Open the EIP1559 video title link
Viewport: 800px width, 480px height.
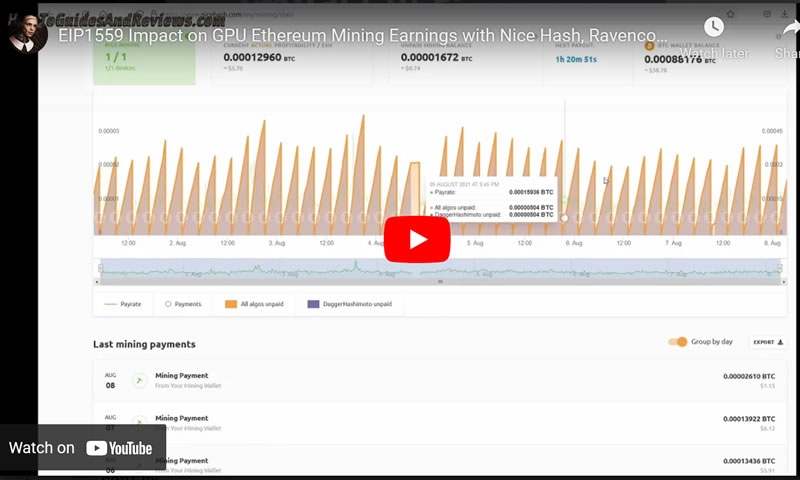coord(362,34)
